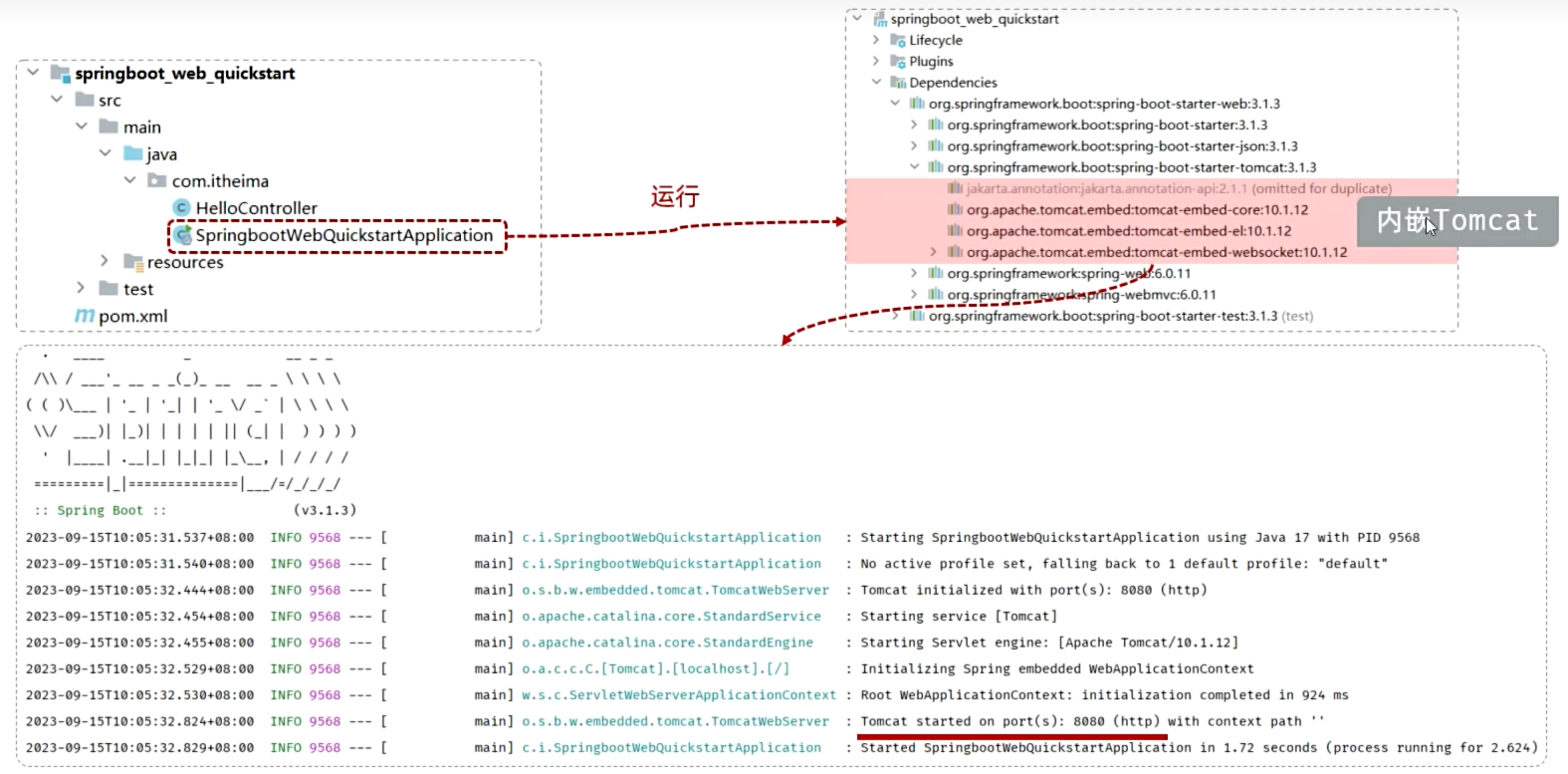Expand the Lifecycle node
This screenshot has width=1568, height=774.
tap(876, 41)
